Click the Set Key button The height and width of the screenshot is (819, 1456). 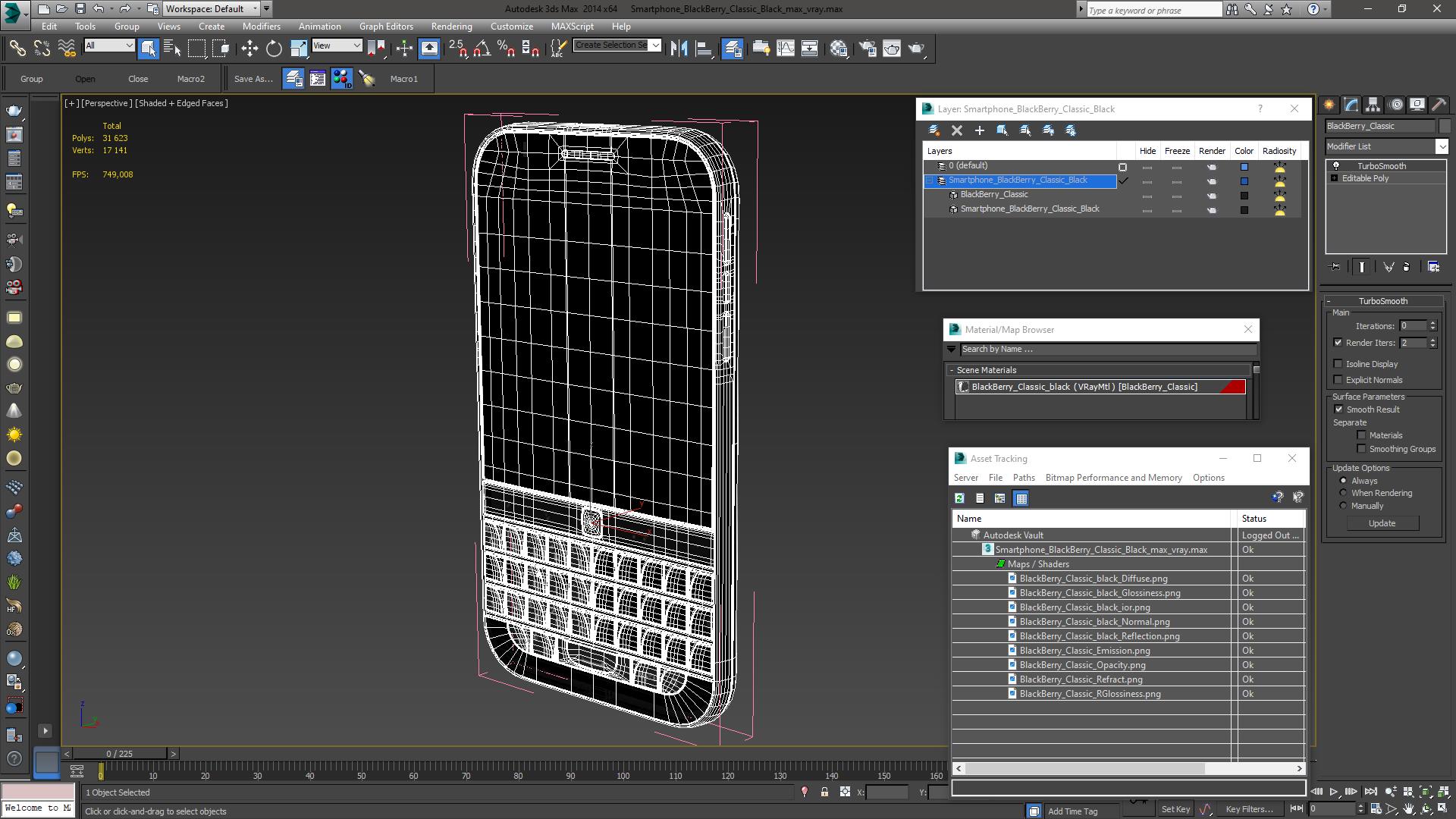coord(1175,809)
